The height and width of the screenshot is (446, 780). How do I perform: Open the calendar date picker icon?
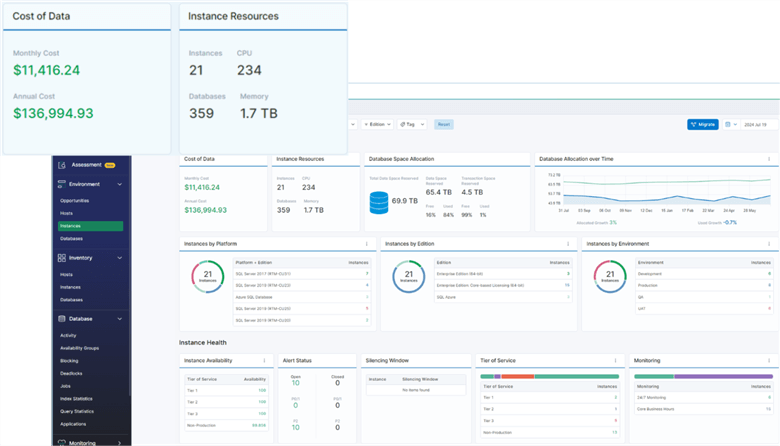click(727, 125)
